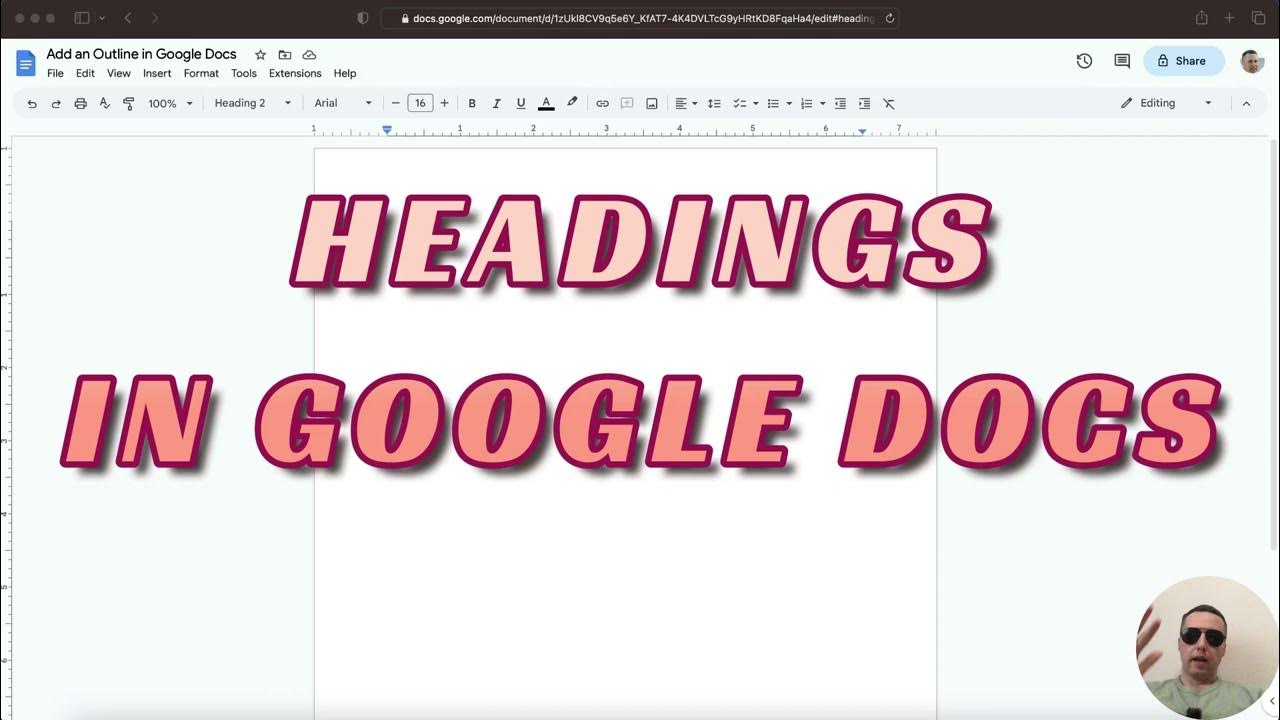The height and width of the screenshot is (720, 1280).
Task: Reload the page in Safari
Action: pos(889,18)
